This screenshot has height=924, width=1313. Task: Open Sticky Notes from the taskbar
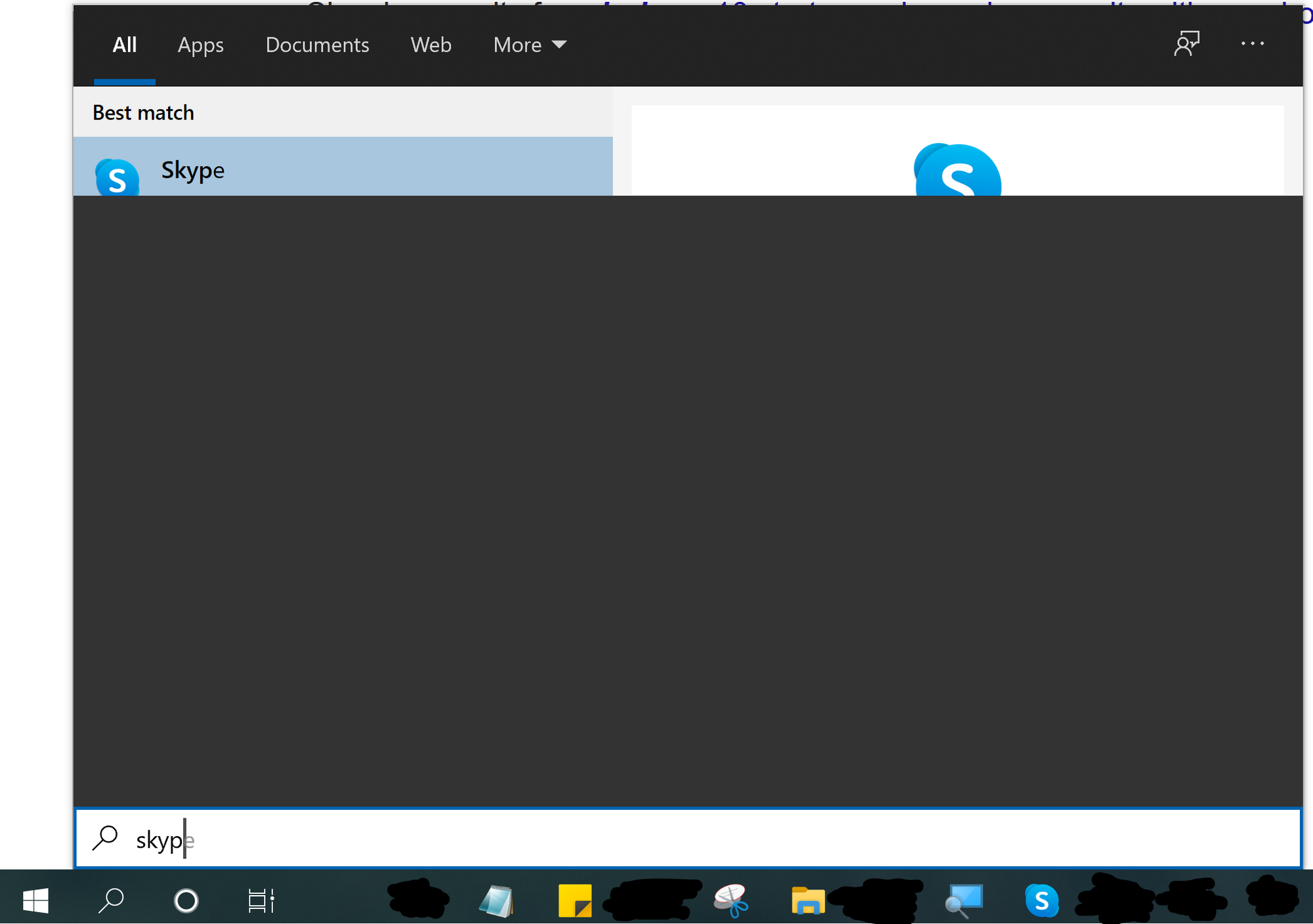click(574, 900)
